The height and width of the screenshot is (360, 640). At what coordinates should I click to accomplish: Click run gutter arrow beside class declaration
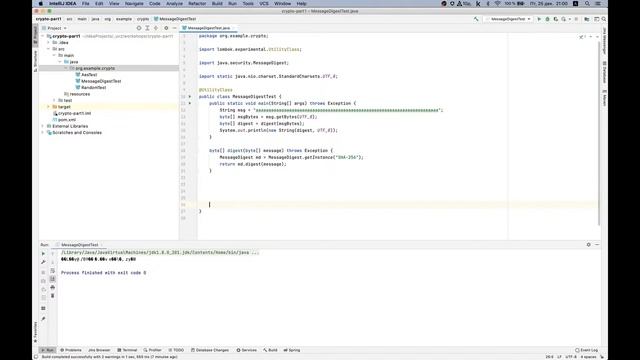click(x=190, y=97)
